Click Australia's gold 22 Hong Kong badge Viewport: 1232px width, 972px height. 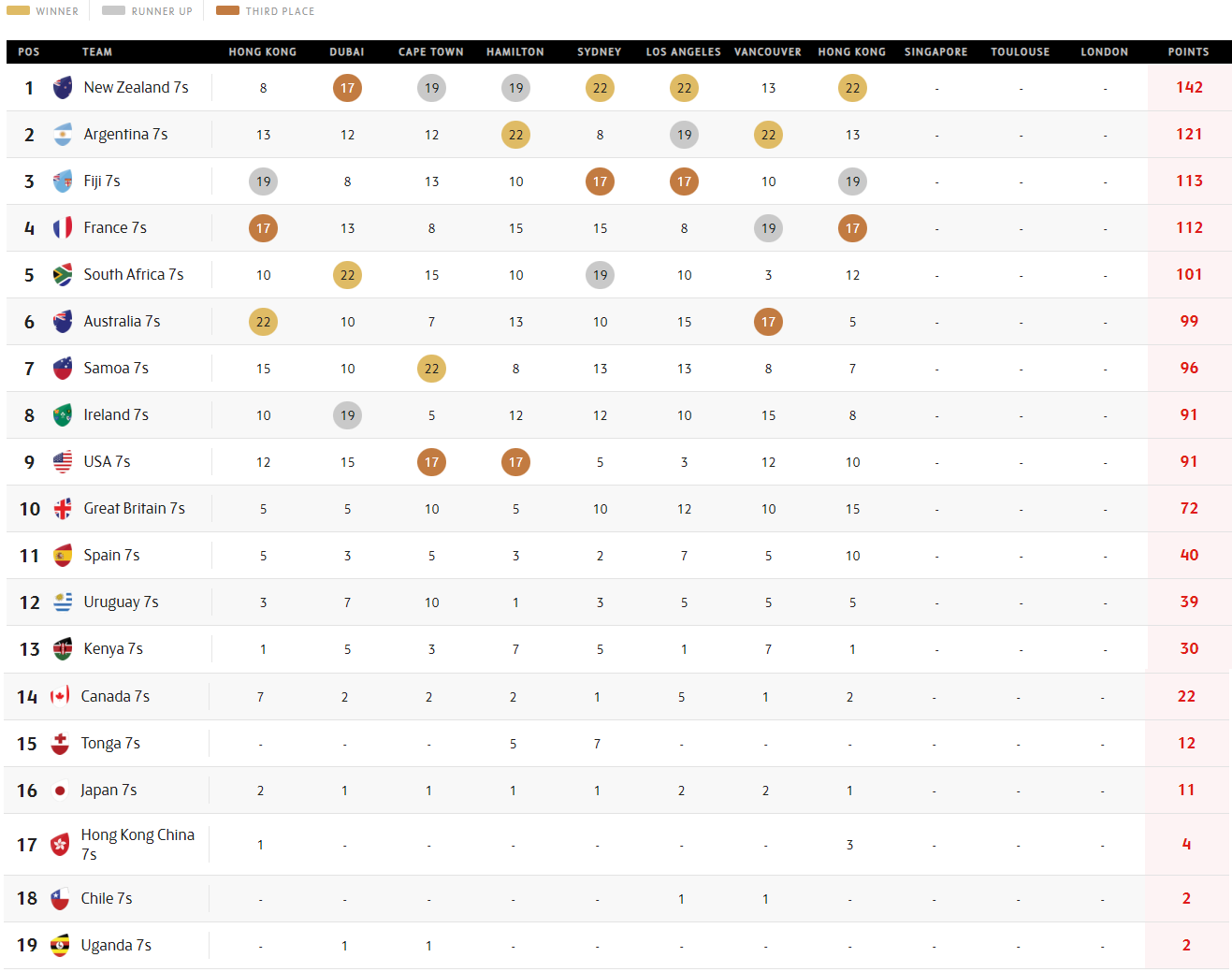pyautogui.click(x=263, y=322)
